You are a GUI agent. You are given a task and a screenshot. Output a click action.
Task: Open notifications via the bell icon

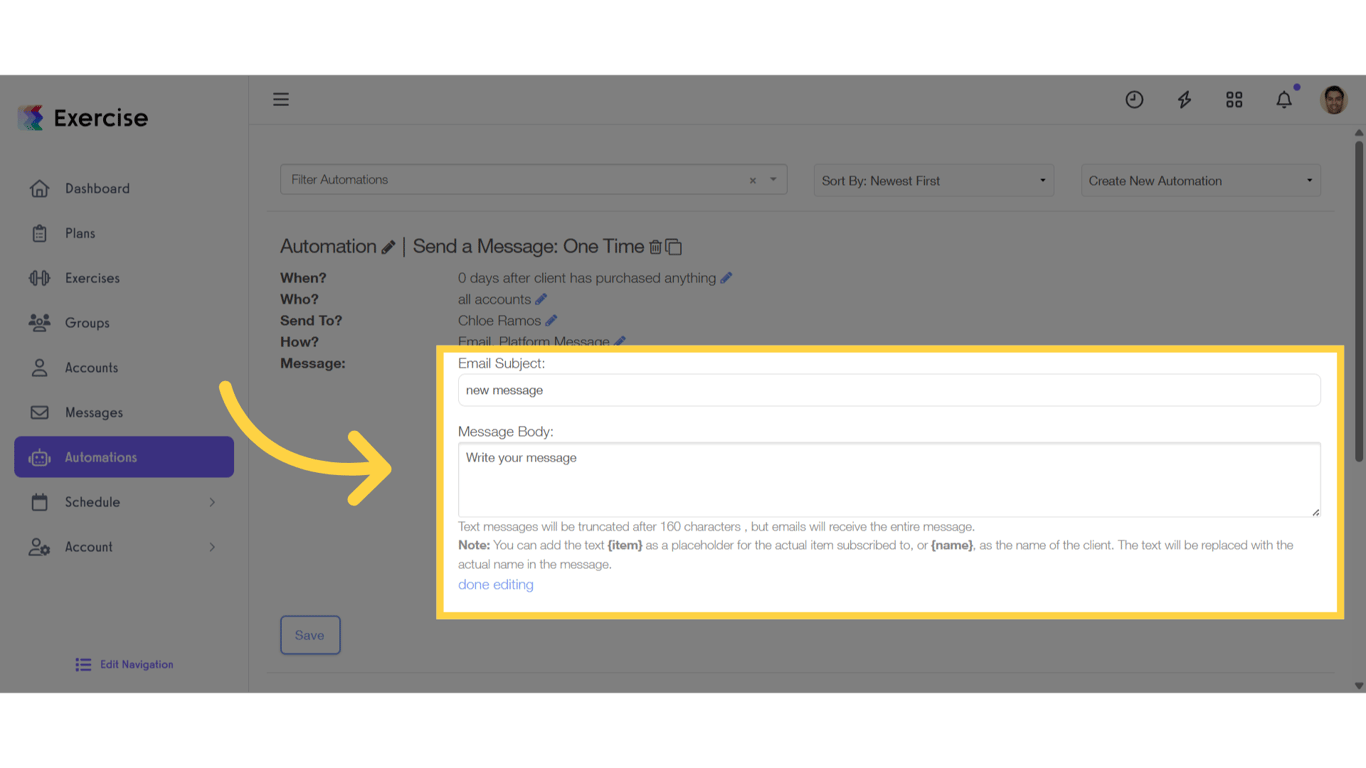pos(1284,99)
